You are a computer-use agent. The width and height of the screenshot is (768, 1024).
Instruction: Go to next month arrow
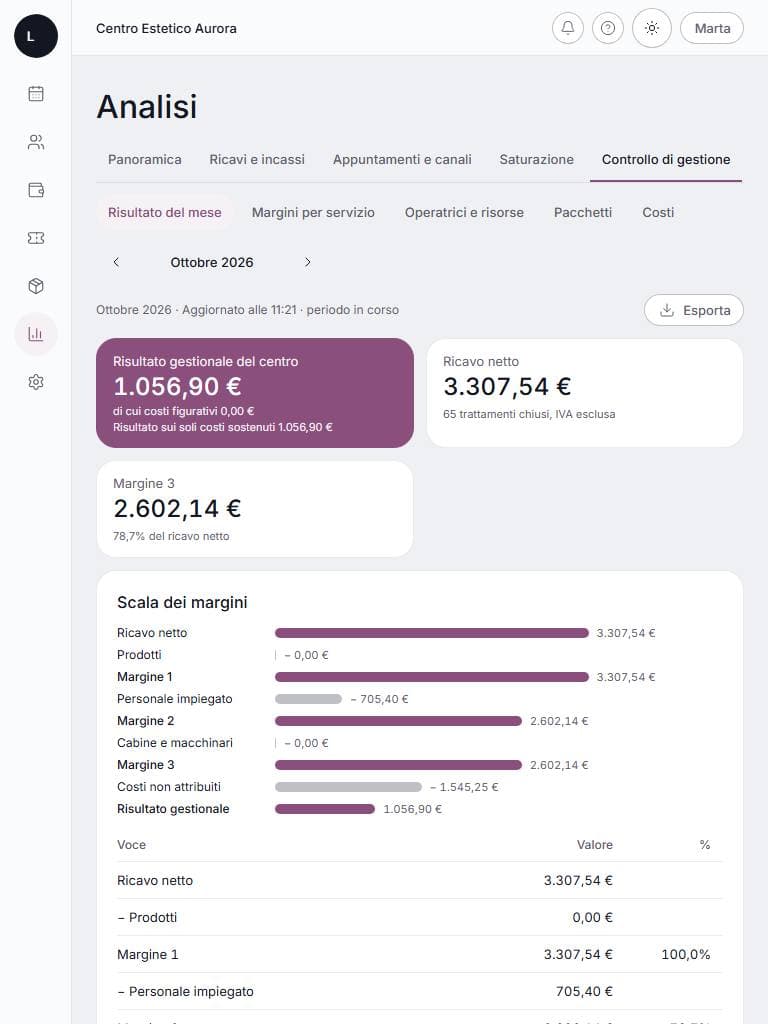(x=308, y=262)
